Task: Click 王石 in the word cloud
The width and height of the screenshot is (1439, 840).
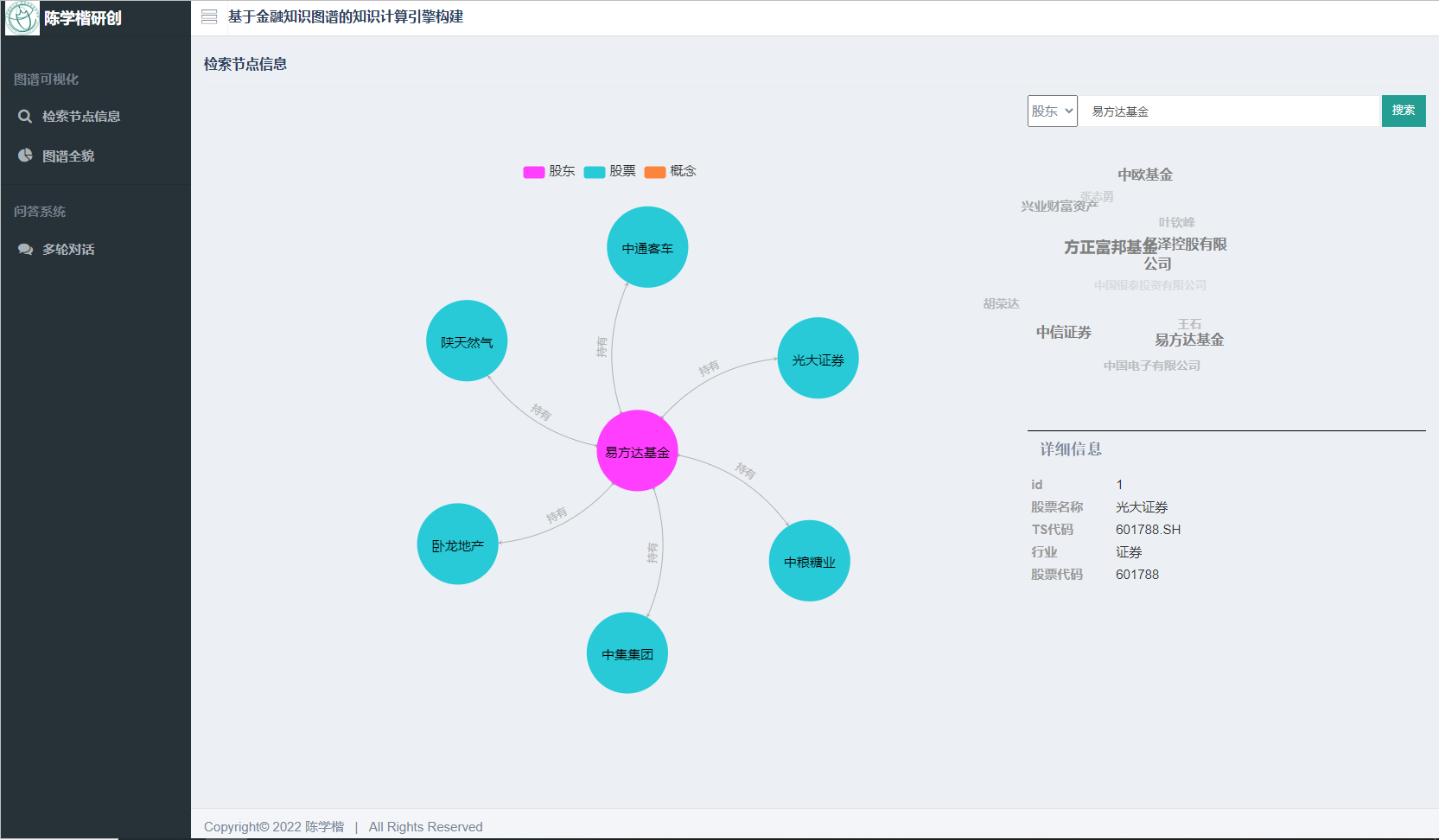Action: coord(1189,323)
